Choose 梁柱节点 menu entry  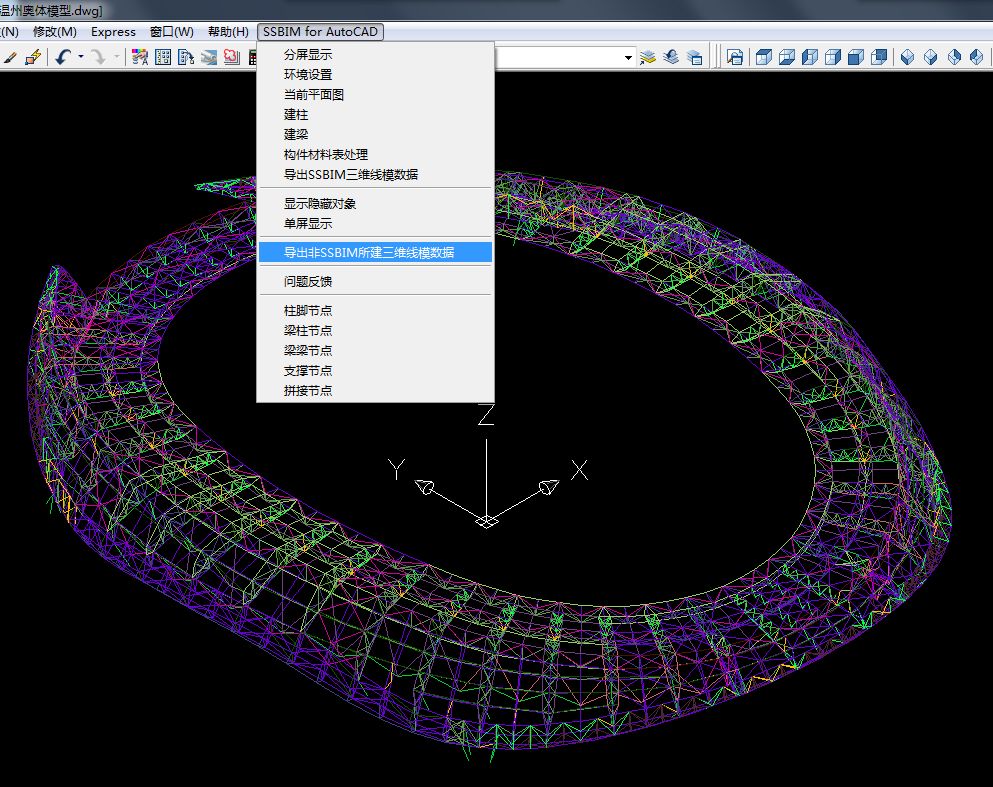[376, 331]
